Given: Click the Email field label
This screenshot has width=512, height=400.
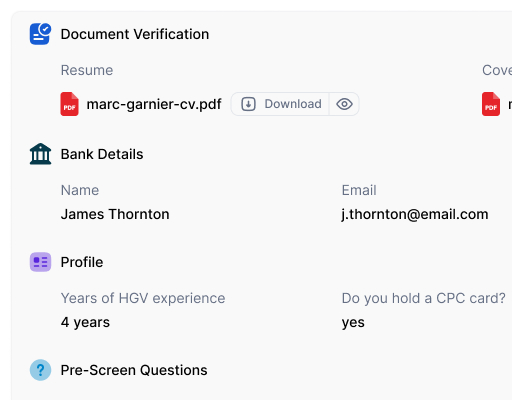Looking at the screenshot, I should tap(359, 190).
